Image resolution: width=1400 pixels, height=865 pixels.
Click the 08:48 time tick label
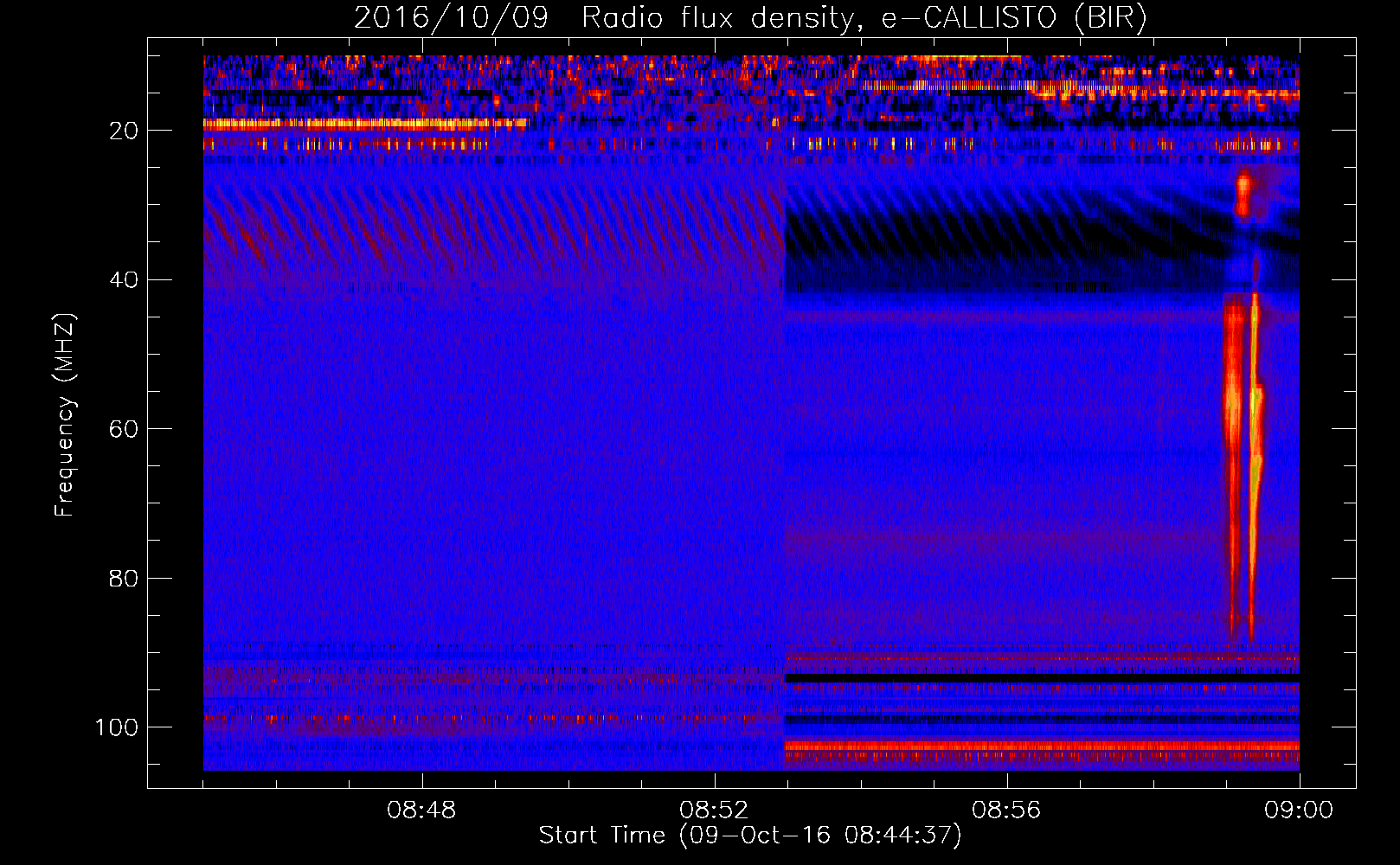(422, 811)
